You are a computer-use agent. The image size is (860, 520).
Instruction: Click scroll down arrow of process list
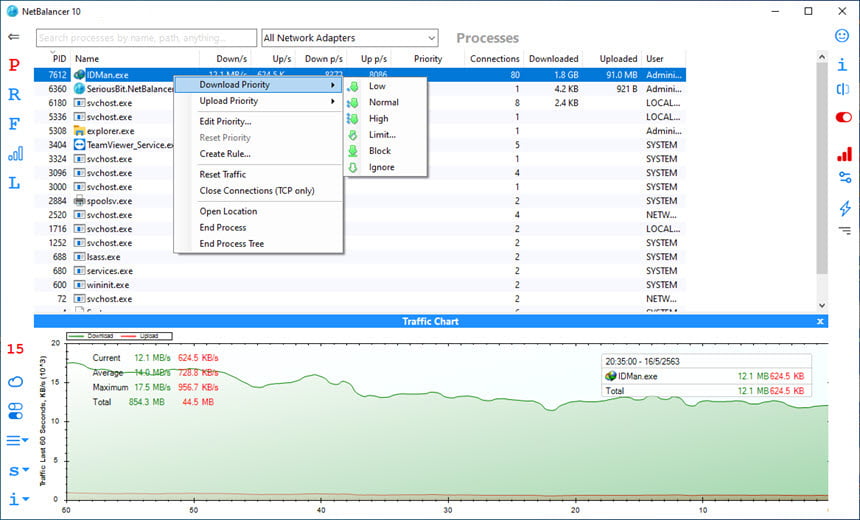click(x=822, y=306)
